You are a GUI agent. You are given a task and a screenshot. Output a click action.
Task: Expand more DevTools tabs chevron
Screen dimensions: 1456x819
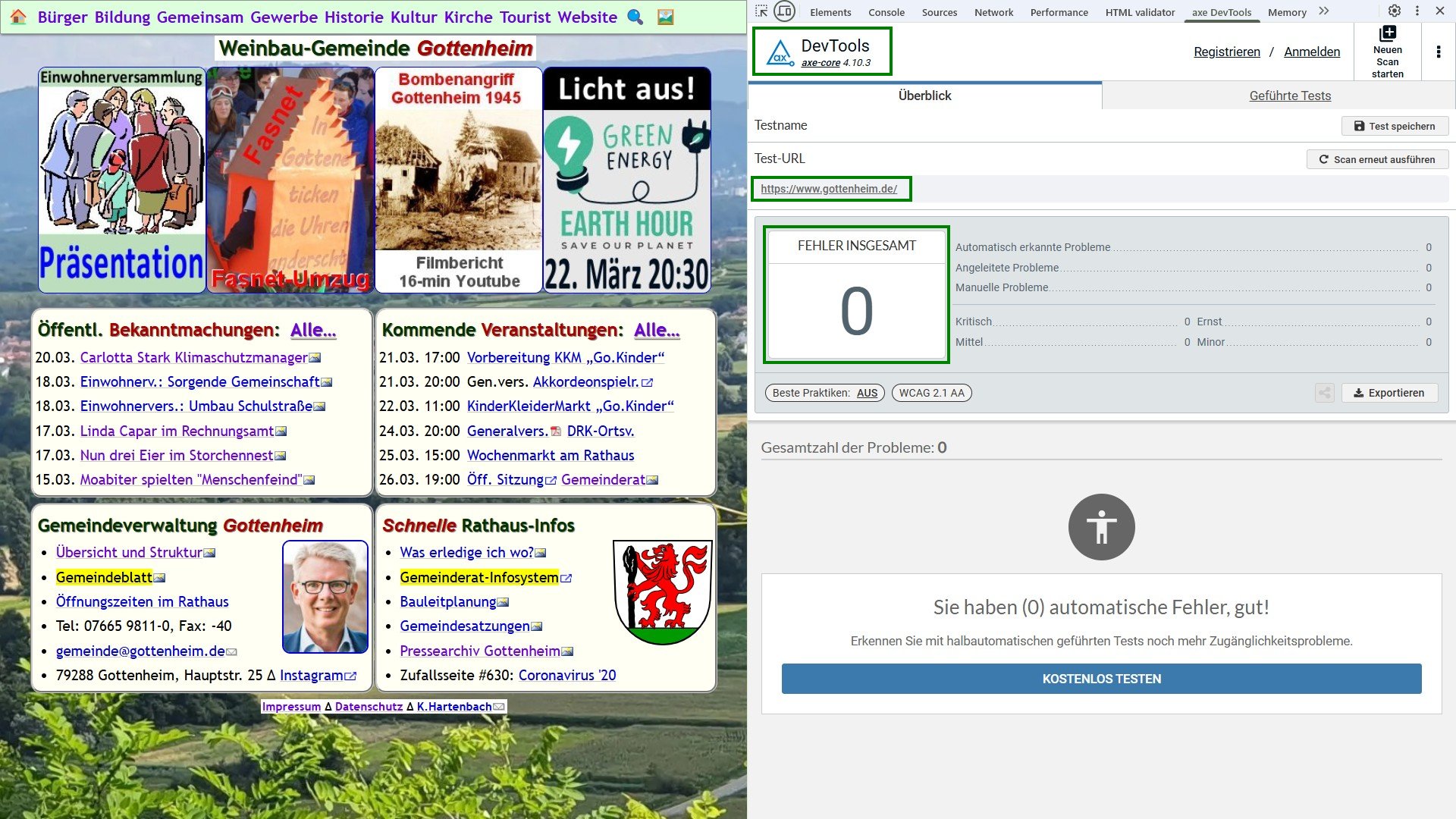1324,11
